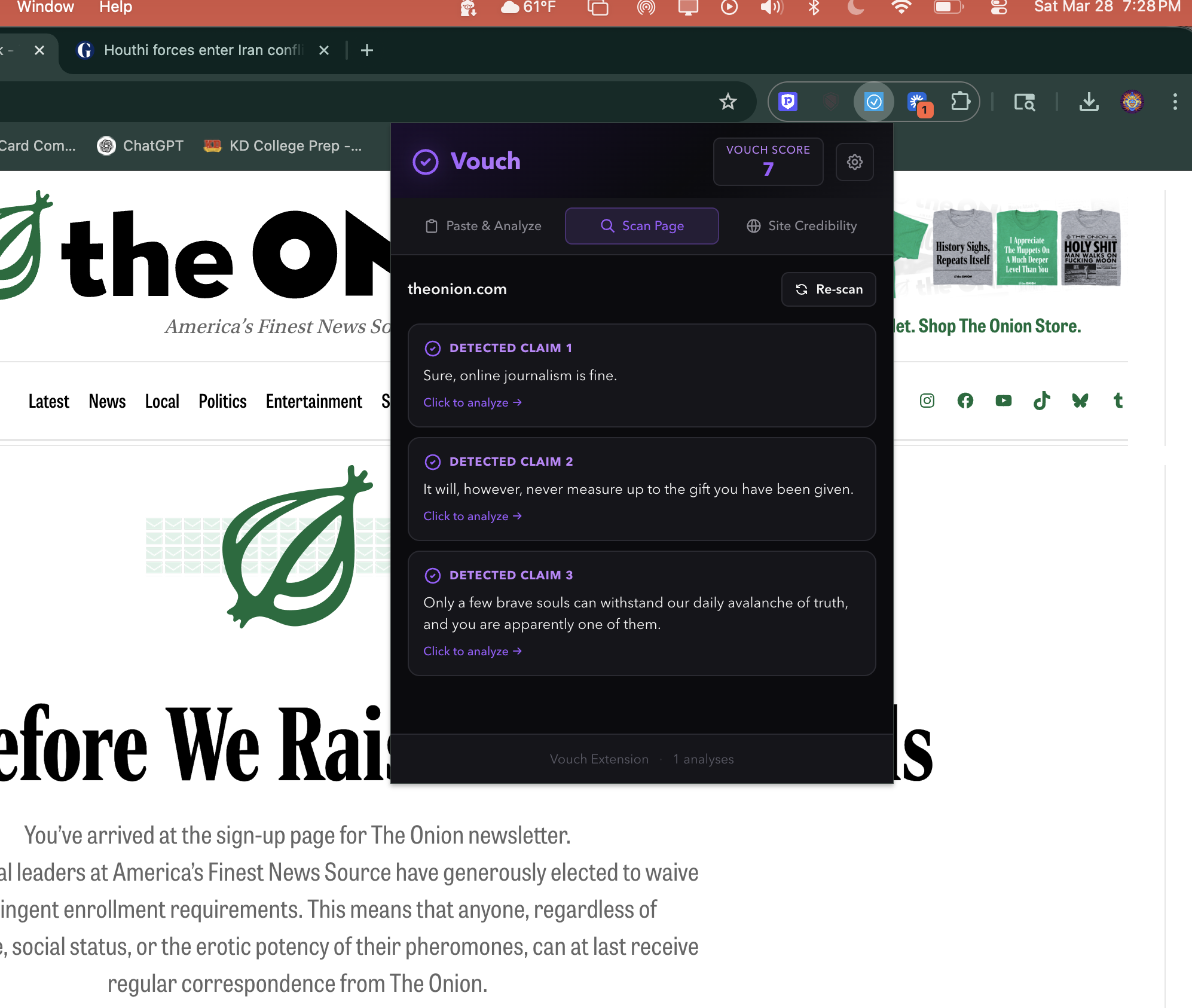The height and width of the screenshot is (1008, 1192).
Task: Analyze Detected Claim 3
Action: point(472,652)
